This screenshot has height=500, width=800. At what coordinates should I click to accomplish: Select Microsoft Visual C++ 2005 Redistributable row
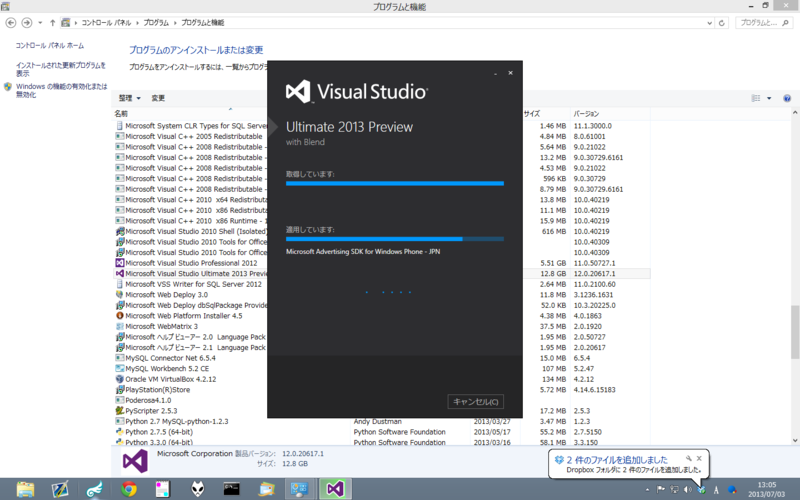click(381, 136)
